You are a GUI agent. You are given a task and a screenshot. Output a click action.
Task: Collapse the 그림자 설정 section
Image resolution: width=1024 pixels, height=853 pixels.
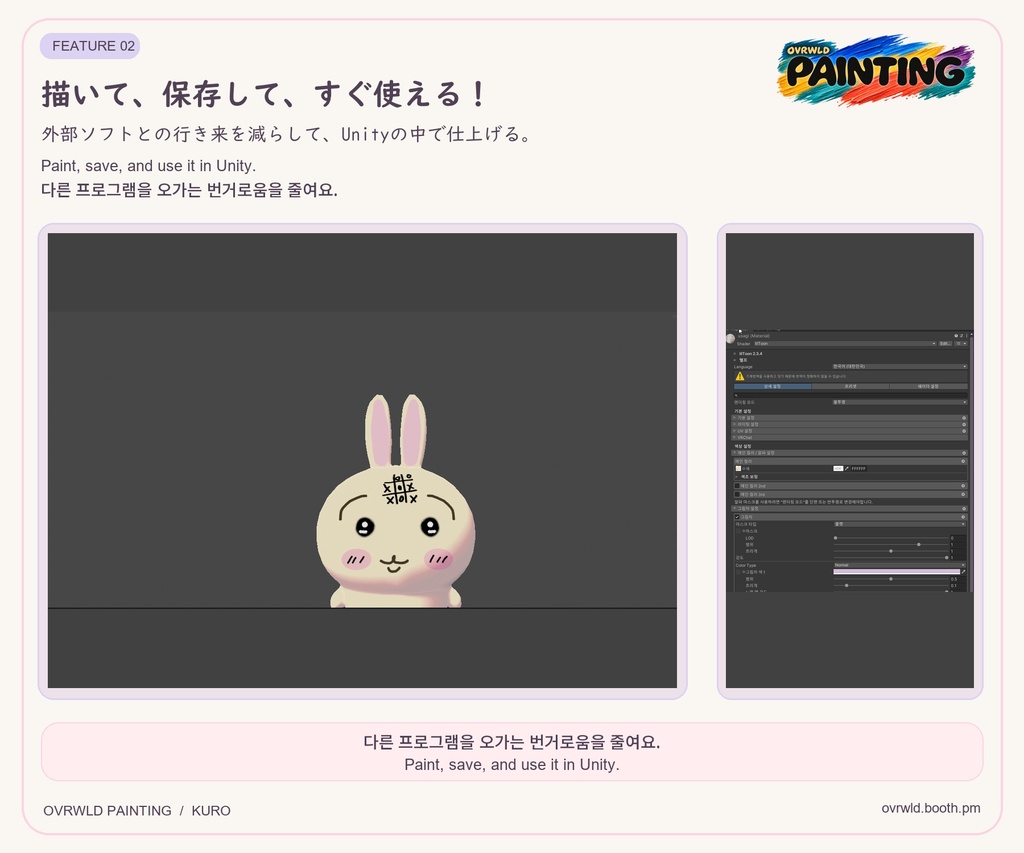pyautogui.click(x=850, y=509)
